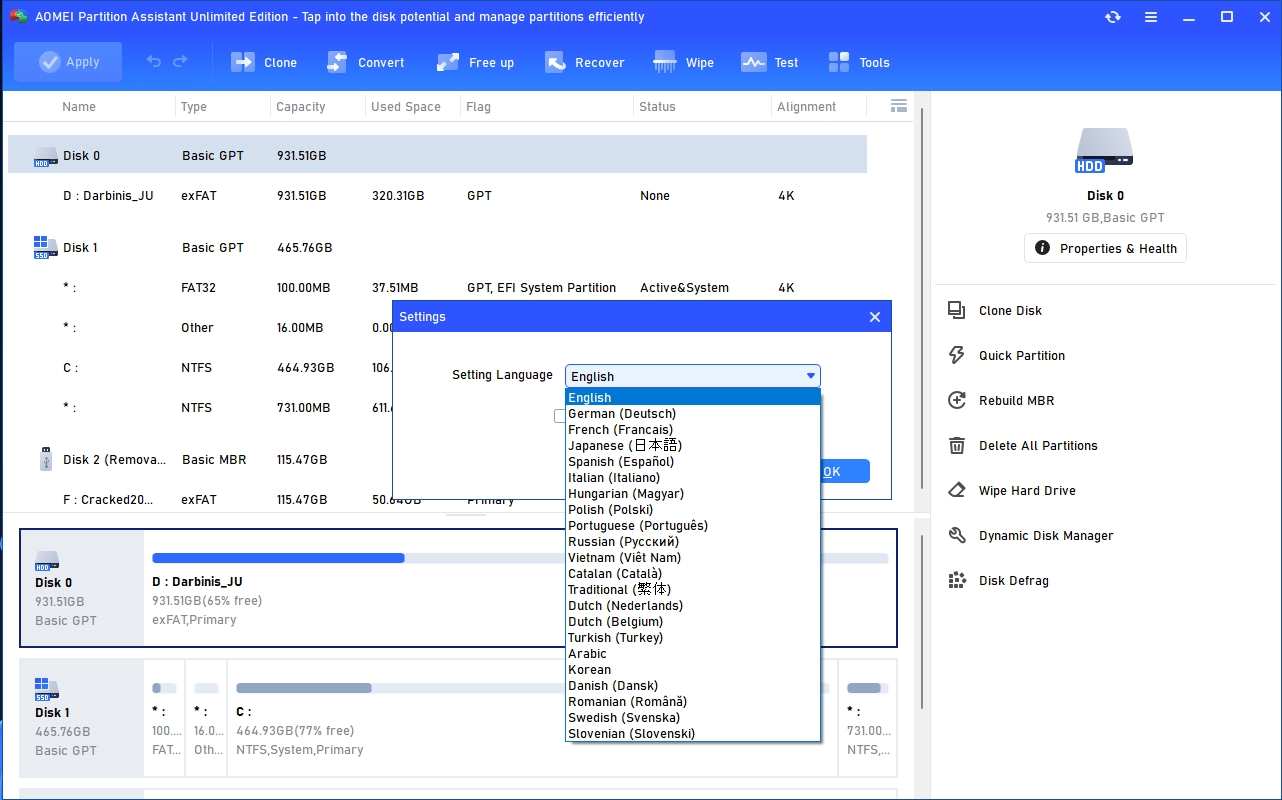
Task: Click the Redo arrow icon
Action: point(180,62)
